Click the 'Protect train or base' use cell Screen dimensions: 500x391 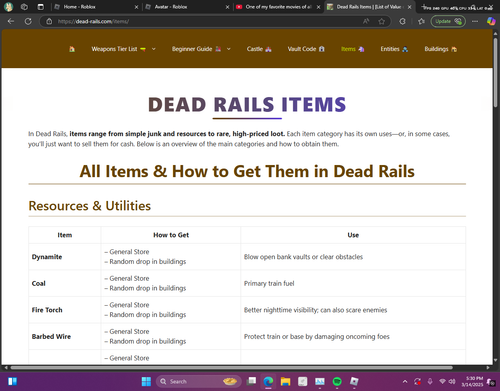(353, 336)
